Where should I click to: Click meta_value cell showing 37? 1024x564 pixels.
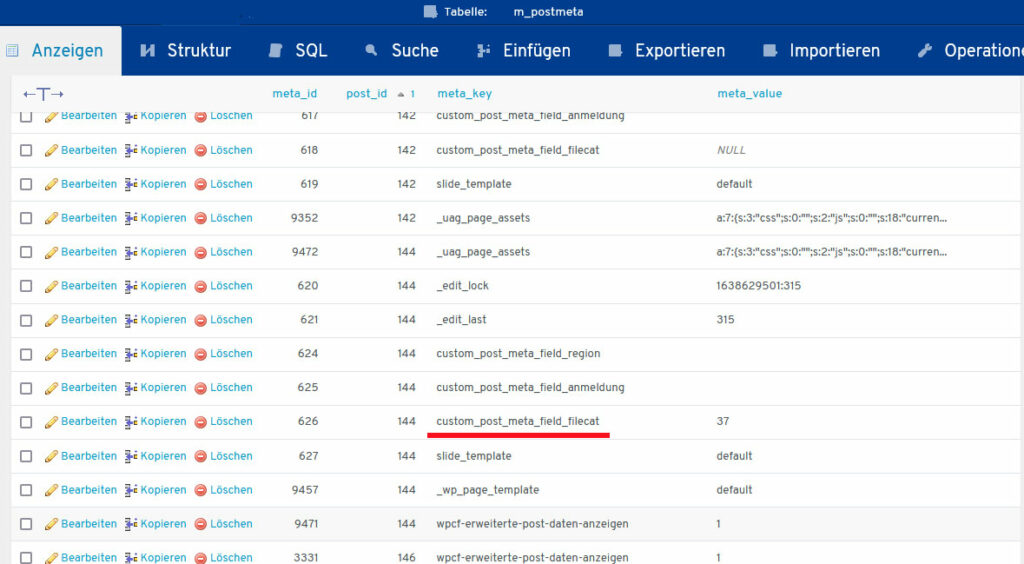coord(723,422)
